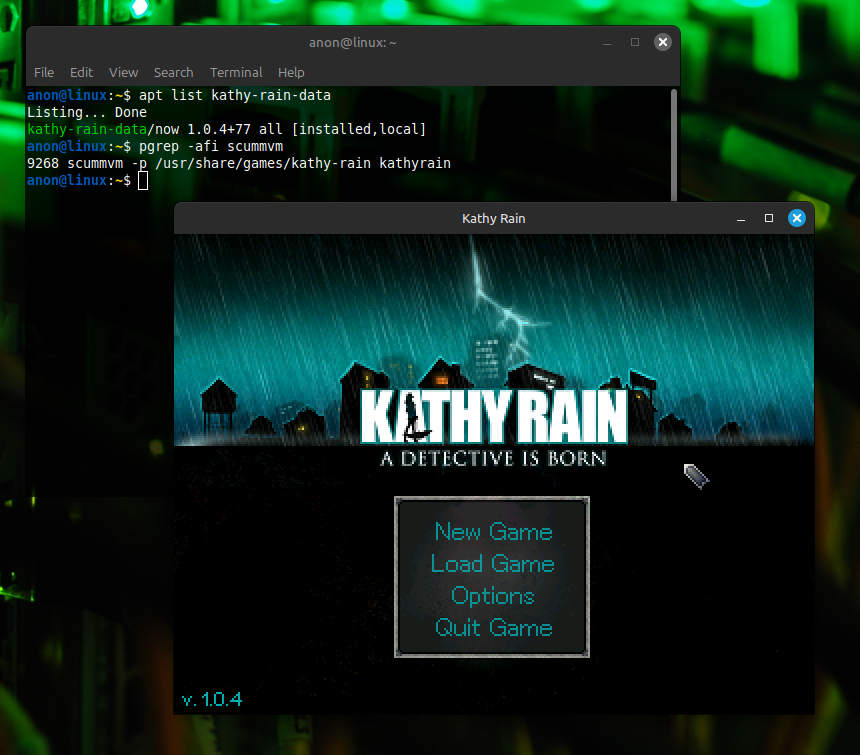Image resolution: width=860 pixels, height=755 pixels.
Task: Click the anon@linux terminal title bar
Action: [x=352, y=42]
